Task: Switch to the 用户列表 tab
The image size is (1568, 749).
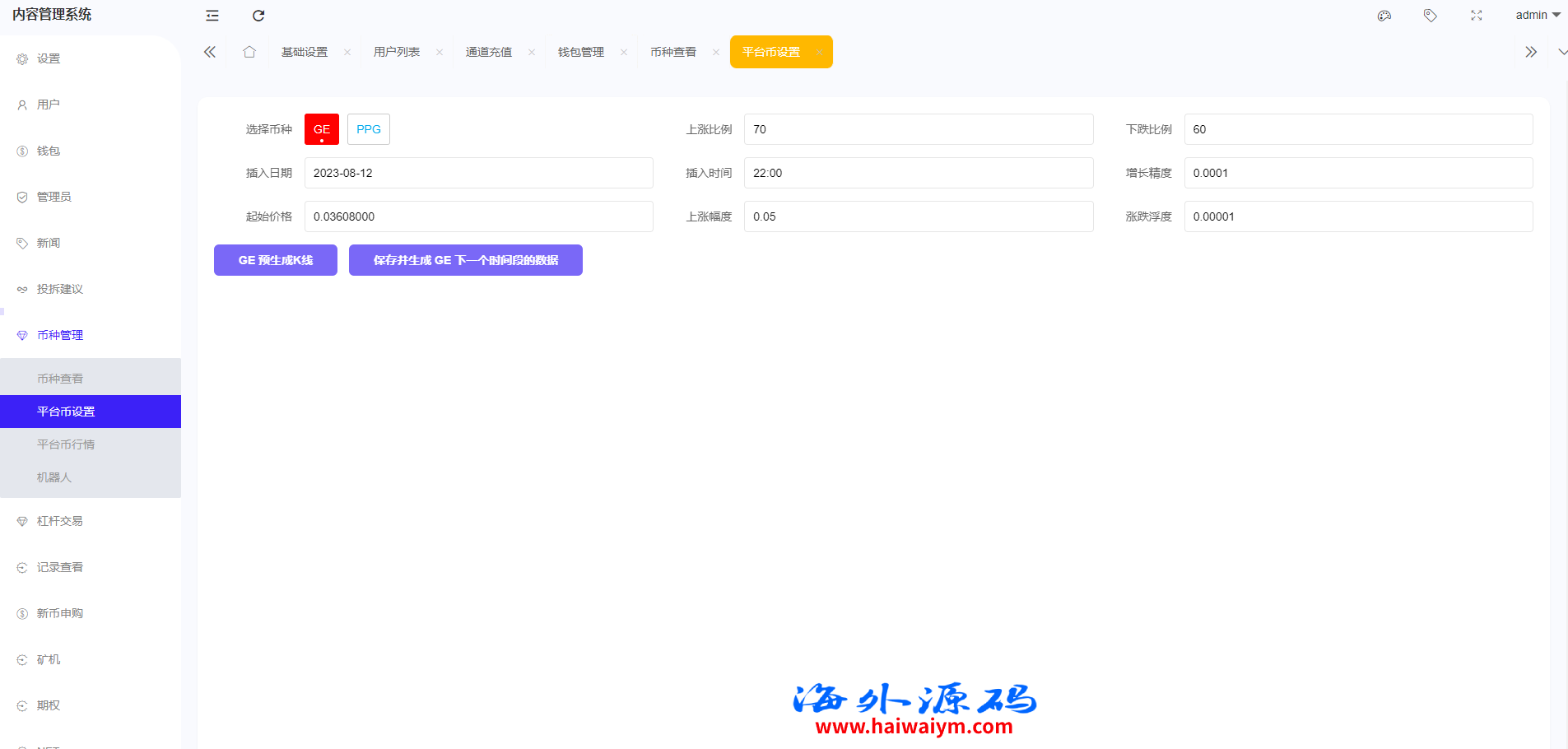Action: (x=397, y=52)
